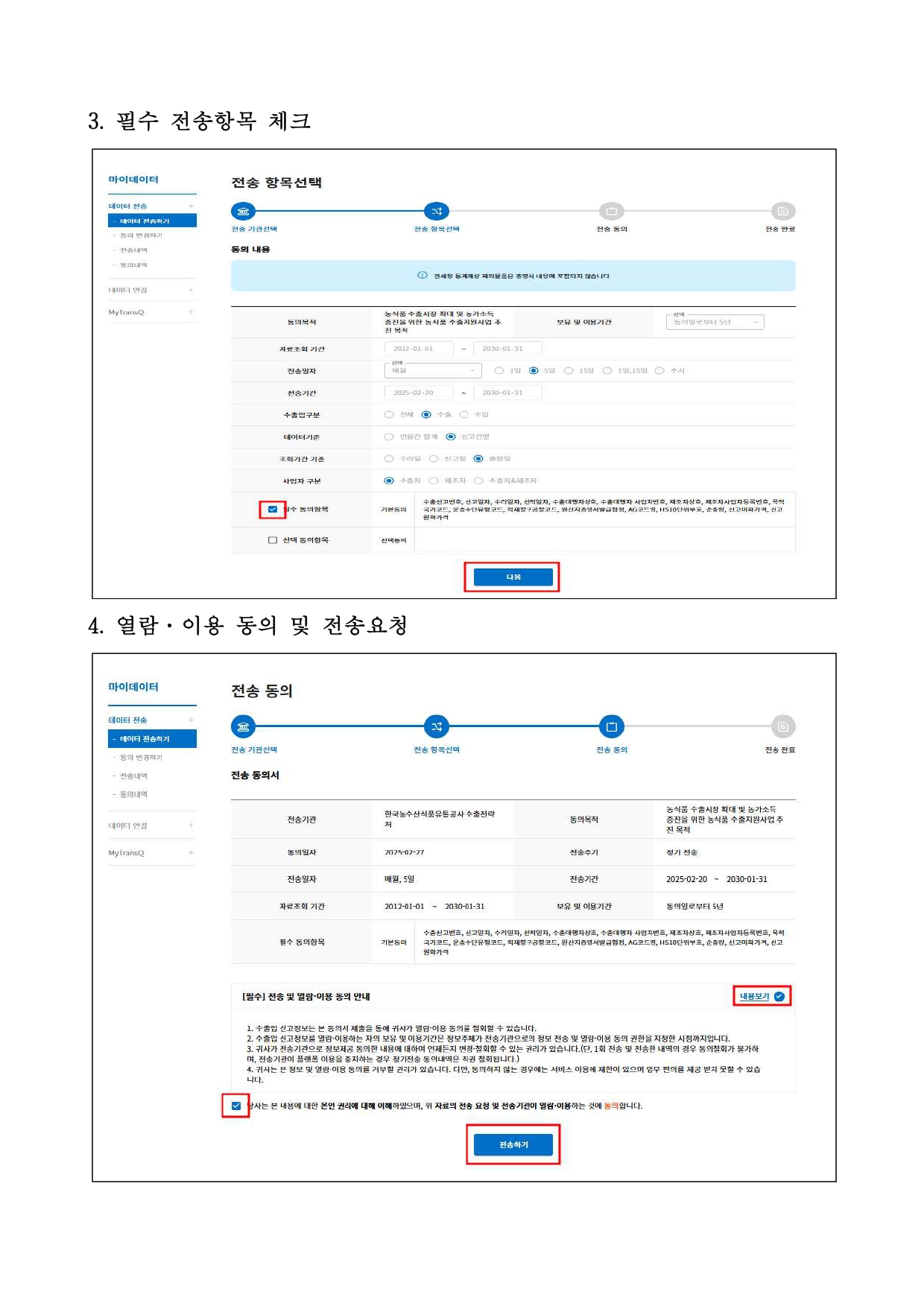Toggle the 필수 동의항목 checkbox
The image size is (924, 1306).
(x=273, y=510)
